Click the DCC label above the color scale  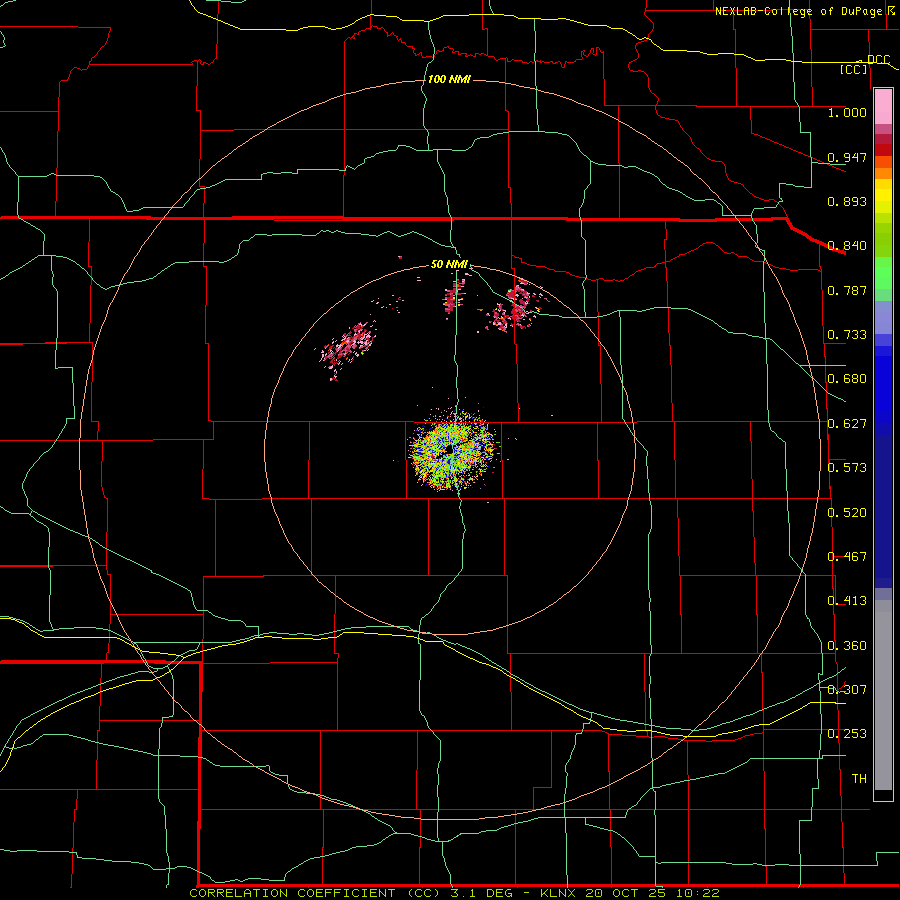(878, 59)
